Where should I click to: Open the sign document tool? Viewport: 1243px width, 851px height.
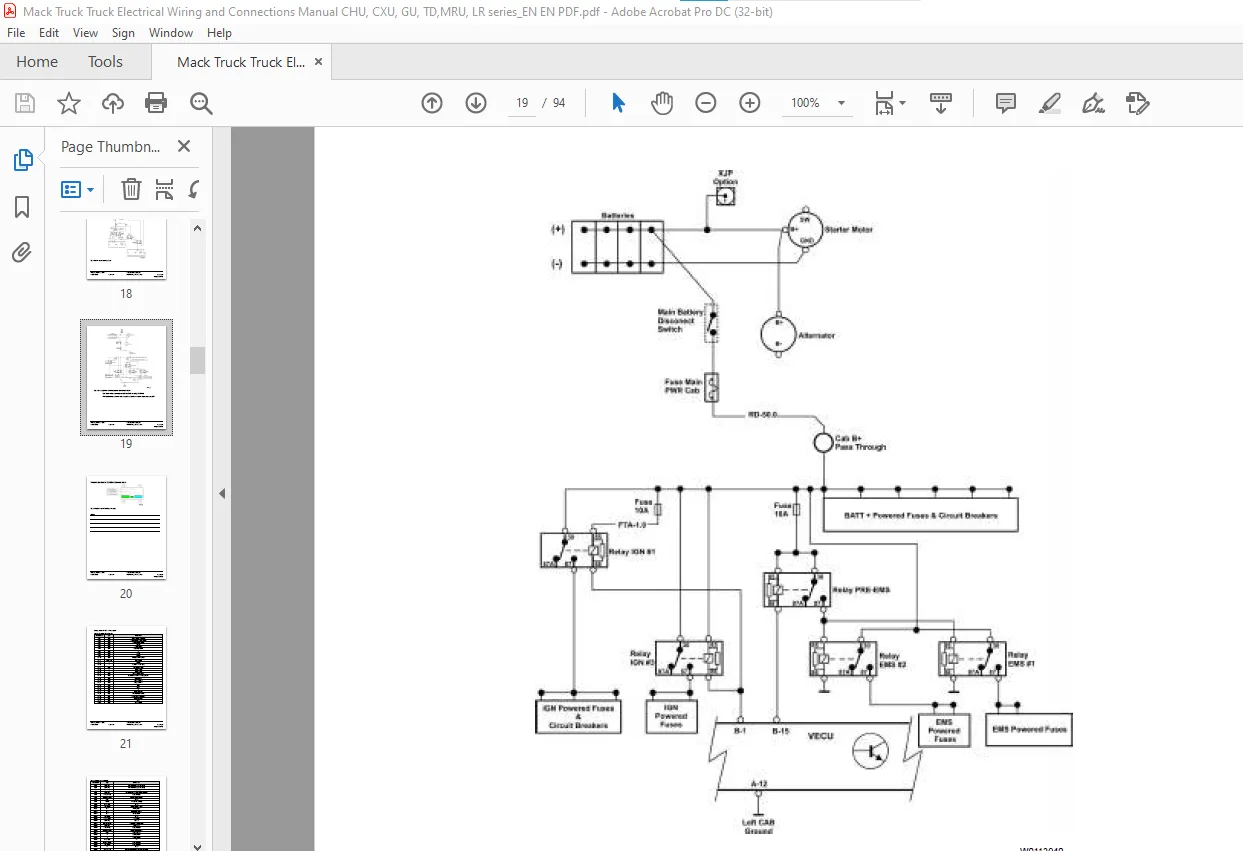coord(1094,103)
